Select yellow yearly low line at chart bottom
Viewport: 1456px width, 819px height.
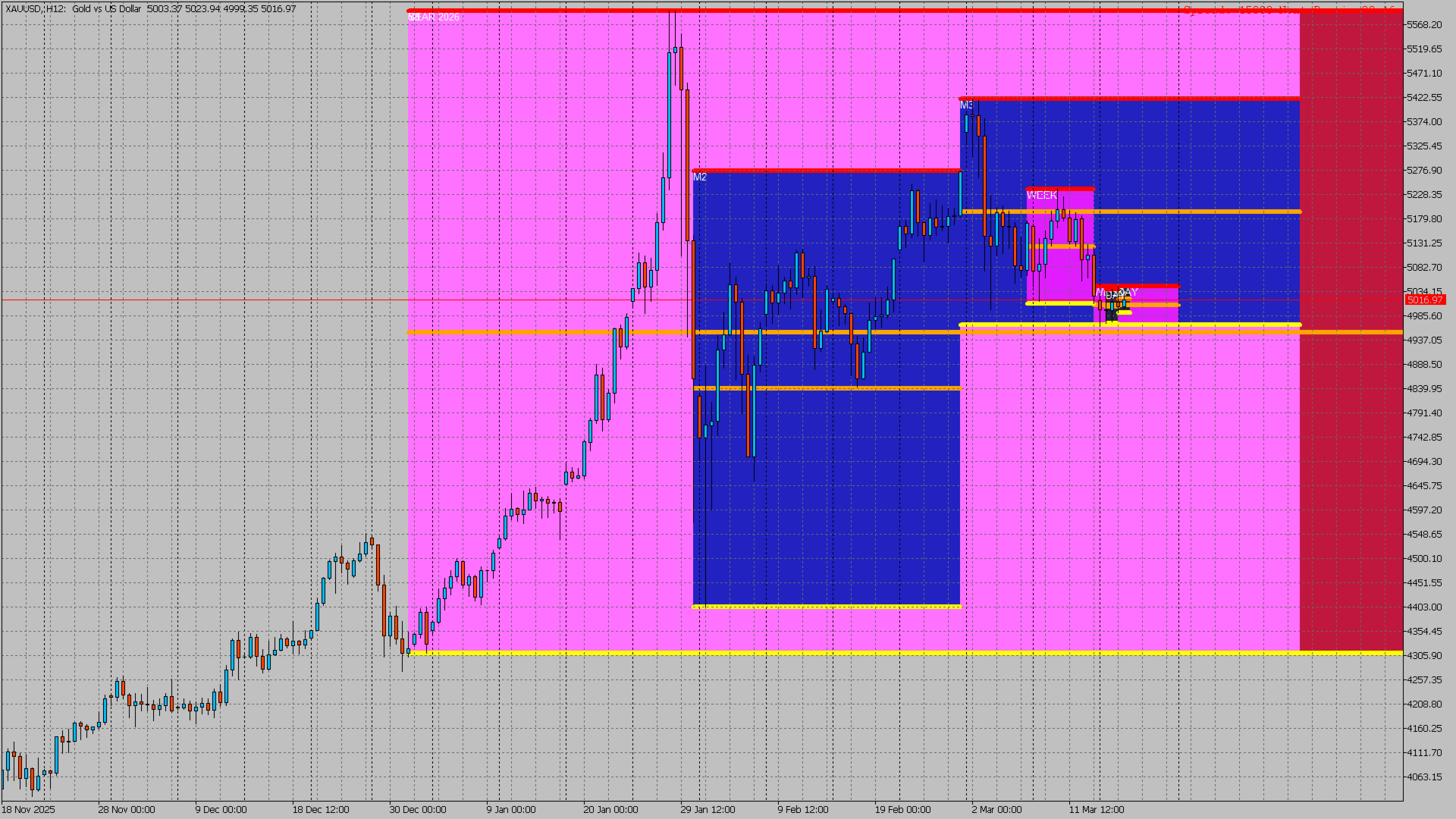(x=834, y=653)
